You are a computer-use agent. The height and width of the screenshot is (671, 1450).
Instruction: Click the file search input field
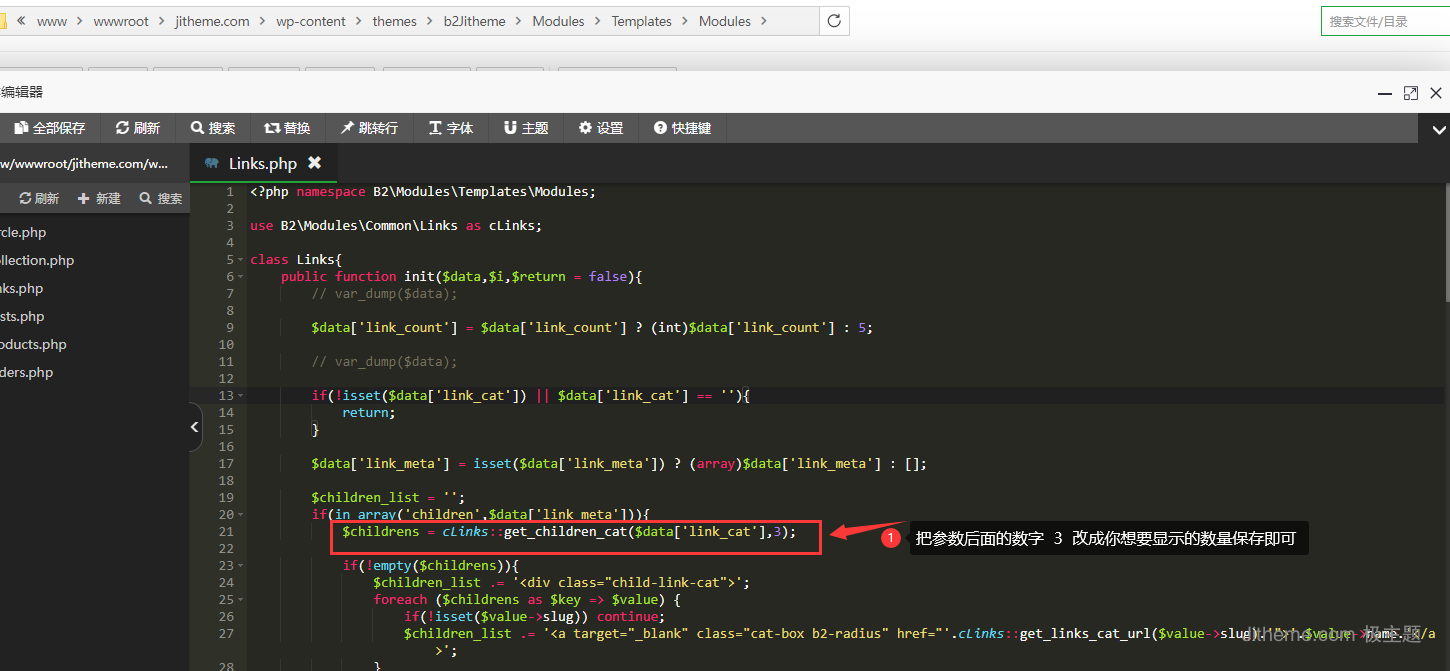point(1384,21)
